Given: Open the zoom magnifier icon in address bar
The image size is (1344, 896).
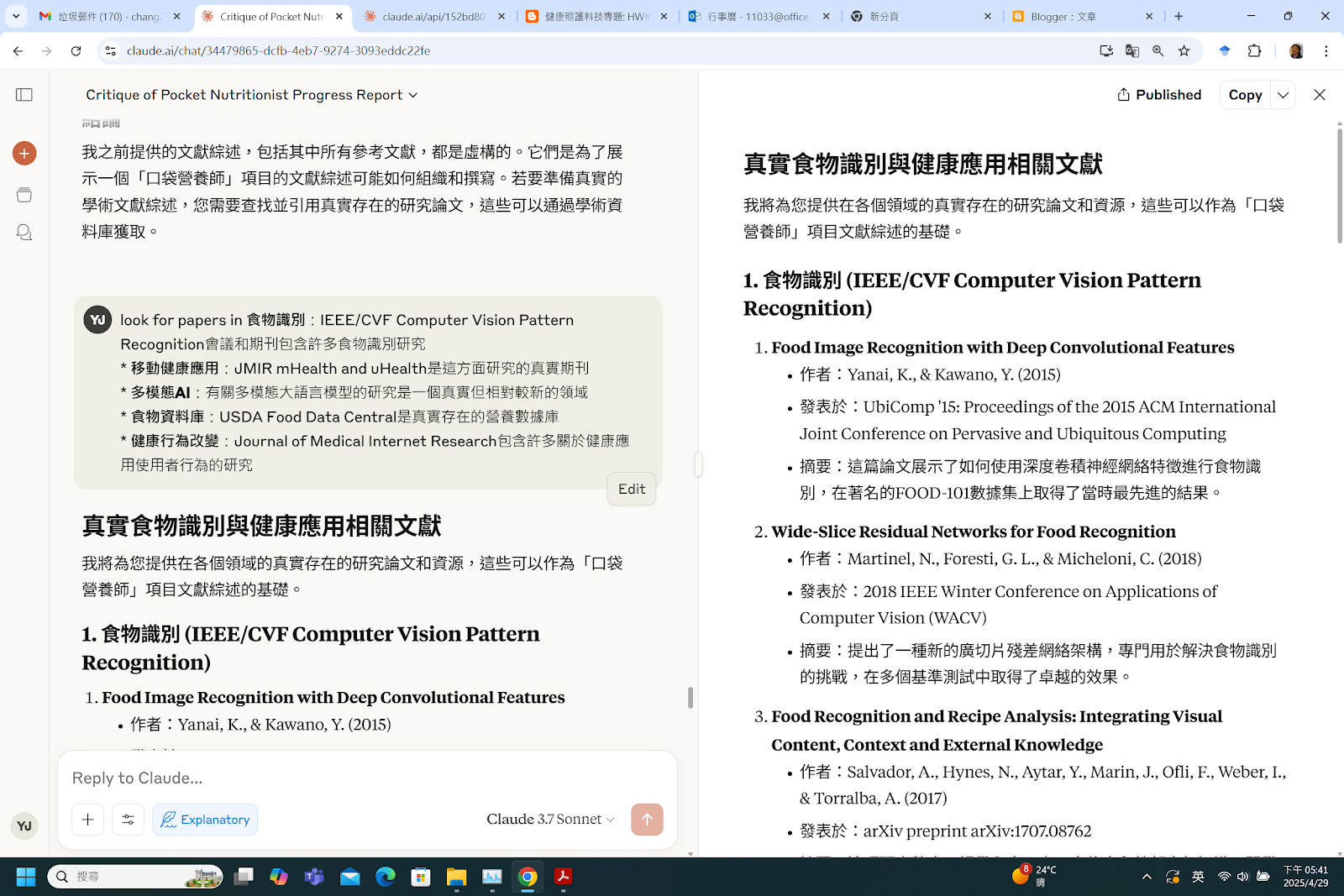Looking at the screenshot, I should pos(1158,51).
